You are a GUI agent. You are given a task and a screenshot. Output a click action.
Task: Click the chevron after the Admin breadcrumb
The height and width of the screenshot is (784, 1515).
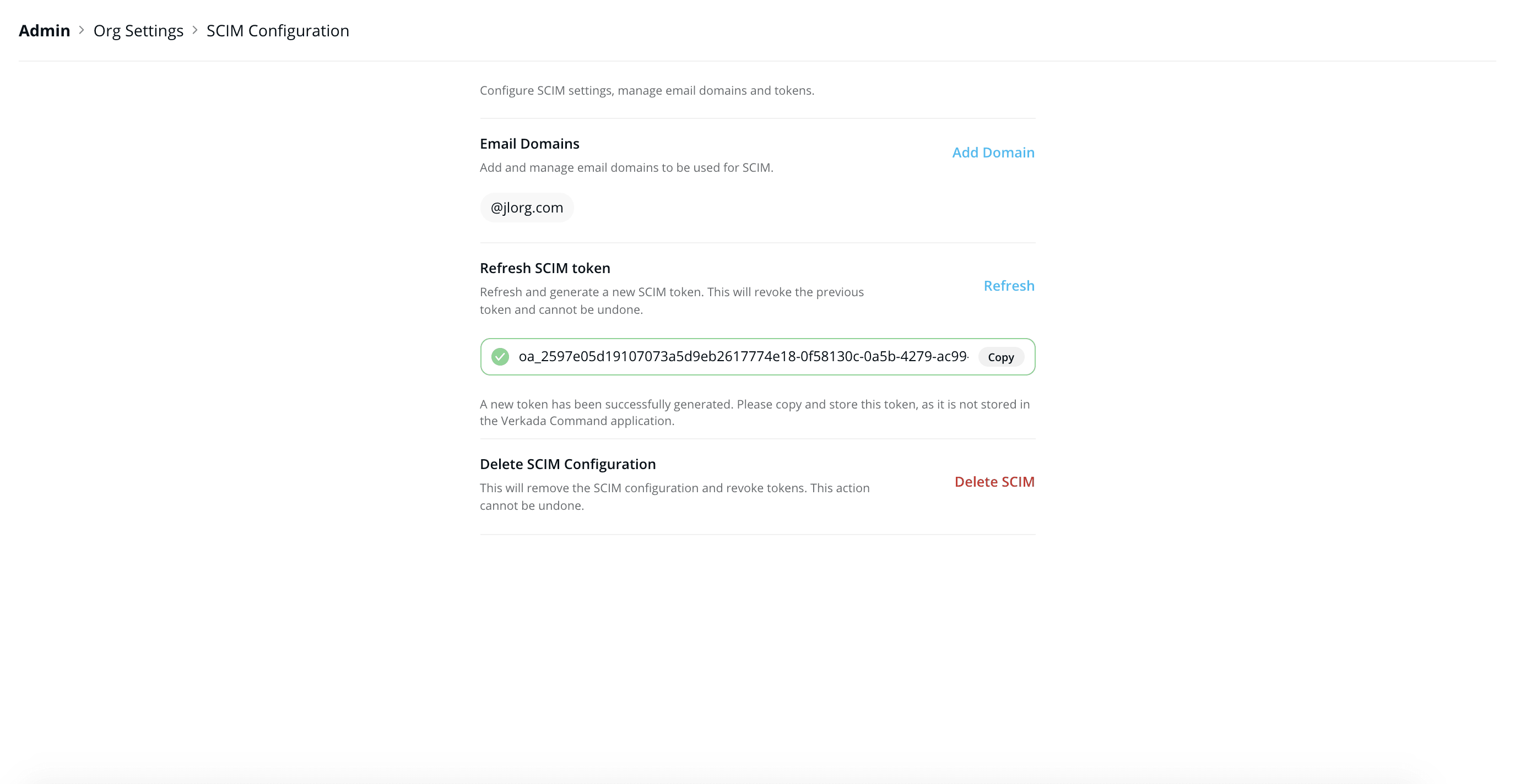[x=82, y=30]
